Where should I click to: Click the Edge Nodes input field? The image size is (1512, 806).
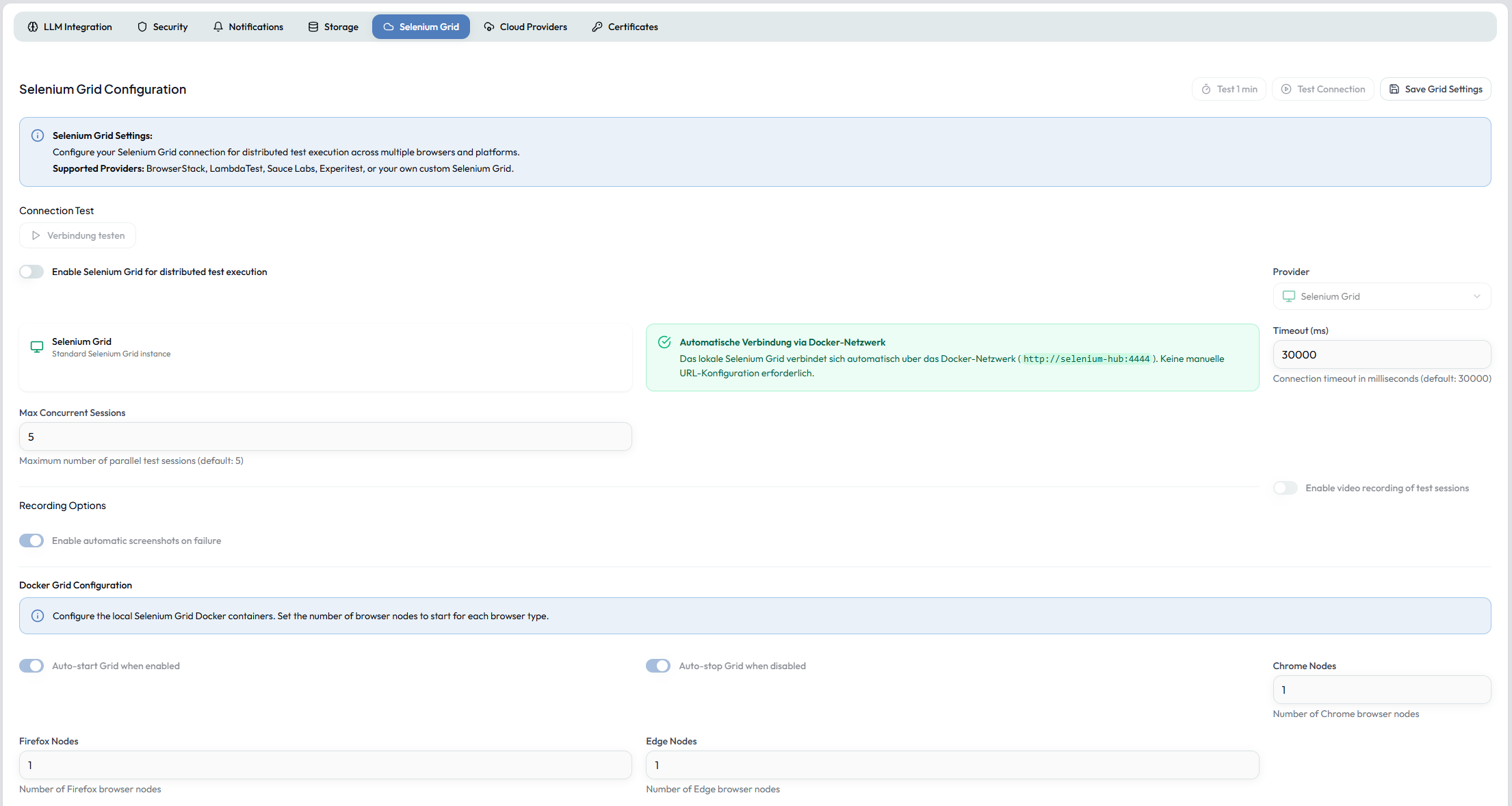coord(952,765)
